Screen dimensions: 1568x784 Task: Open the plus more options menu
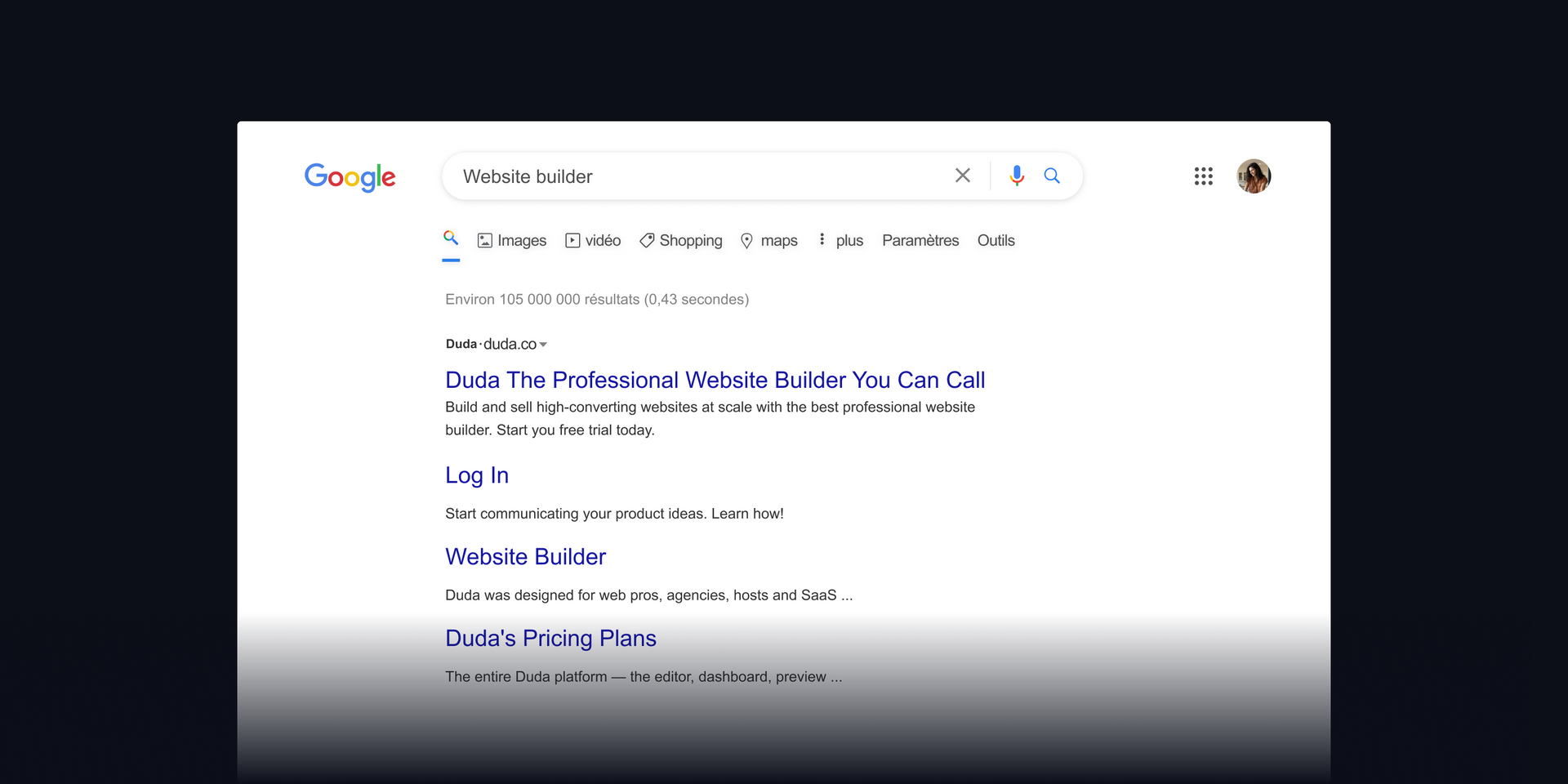coord(840,241)
